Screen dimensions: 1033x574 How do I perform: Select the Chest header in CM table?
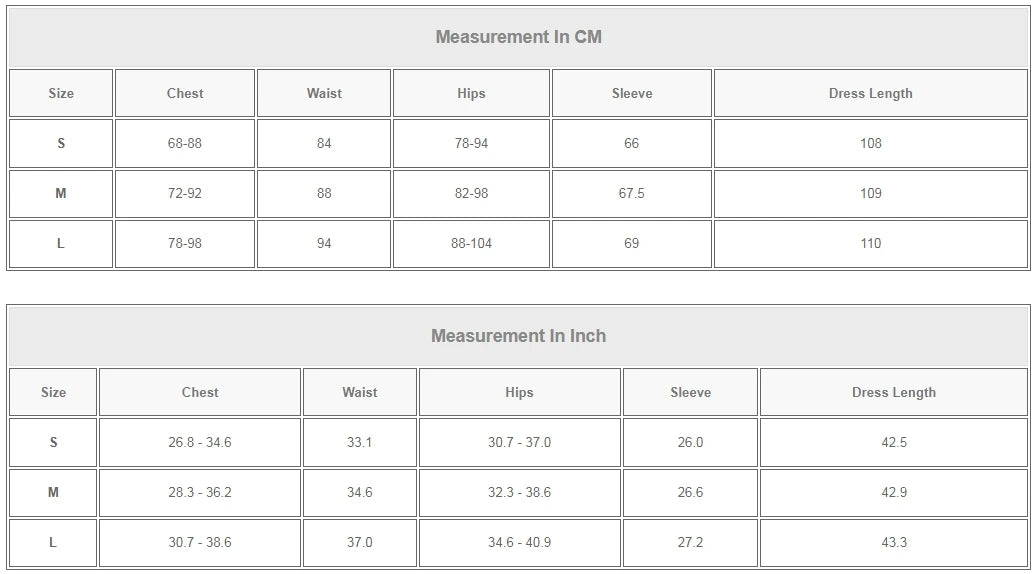[185, 94]
